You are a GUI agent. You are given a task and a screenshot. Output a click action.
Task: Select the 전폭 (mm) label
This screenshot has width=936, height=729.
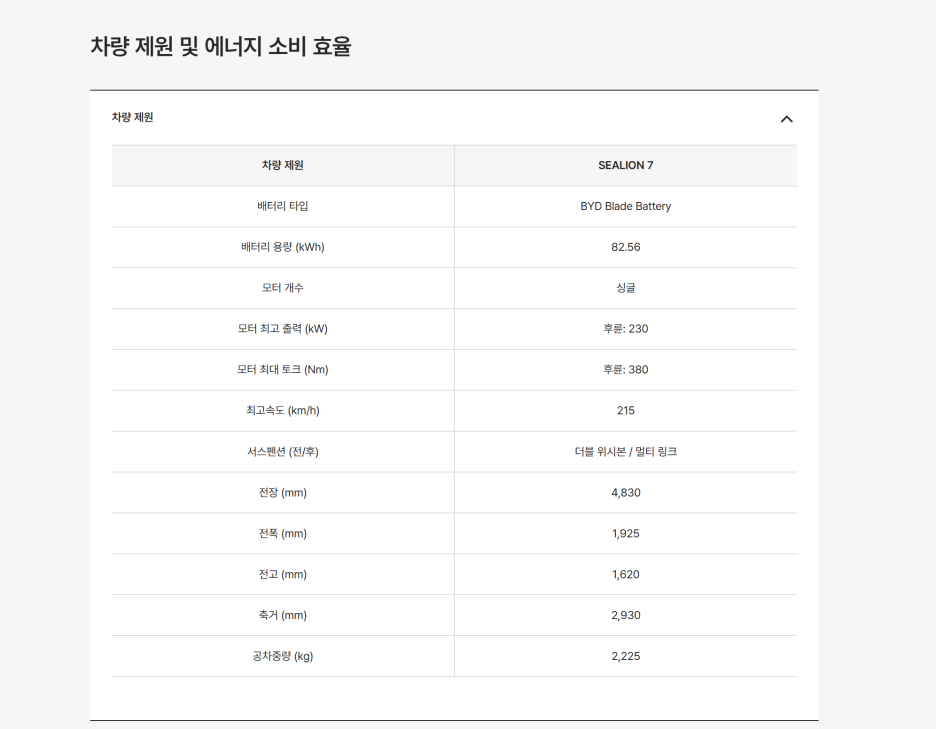(282, 533)
